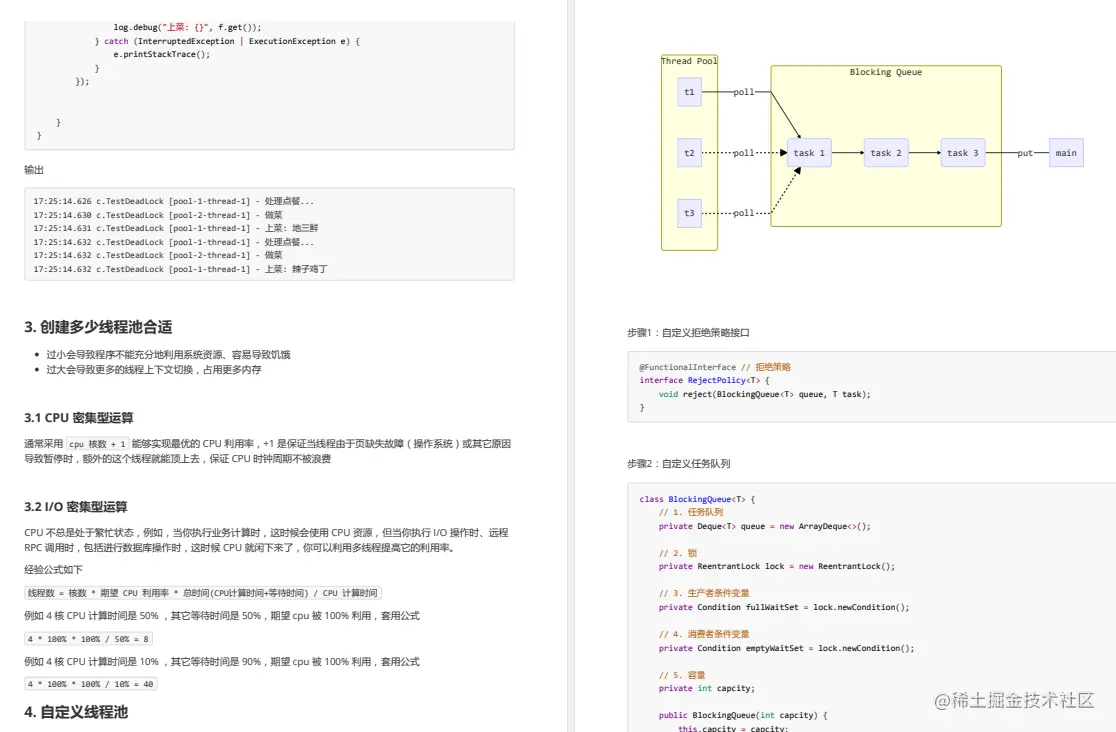Click the code line "class BlockingQueue<T> {"

[698, 499]
